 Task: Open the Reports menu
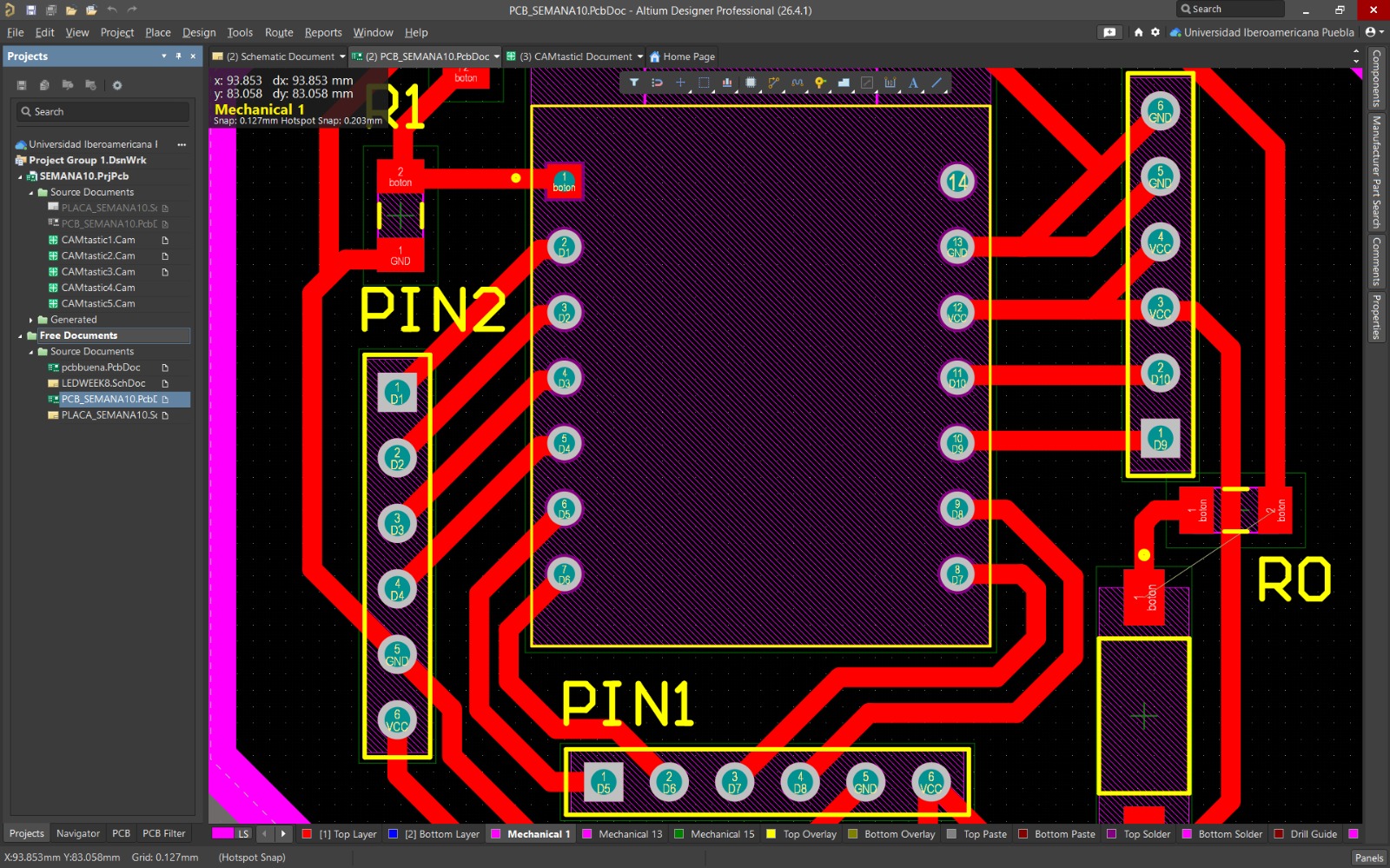323,32
